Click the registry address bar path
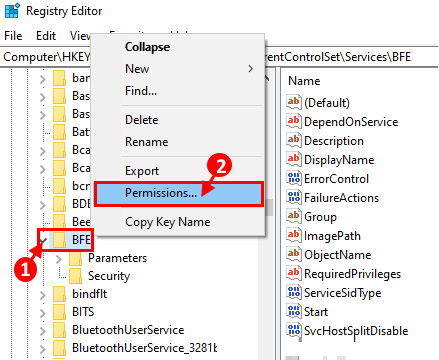Screen dimensions: 439x360 tap(219, 57)
